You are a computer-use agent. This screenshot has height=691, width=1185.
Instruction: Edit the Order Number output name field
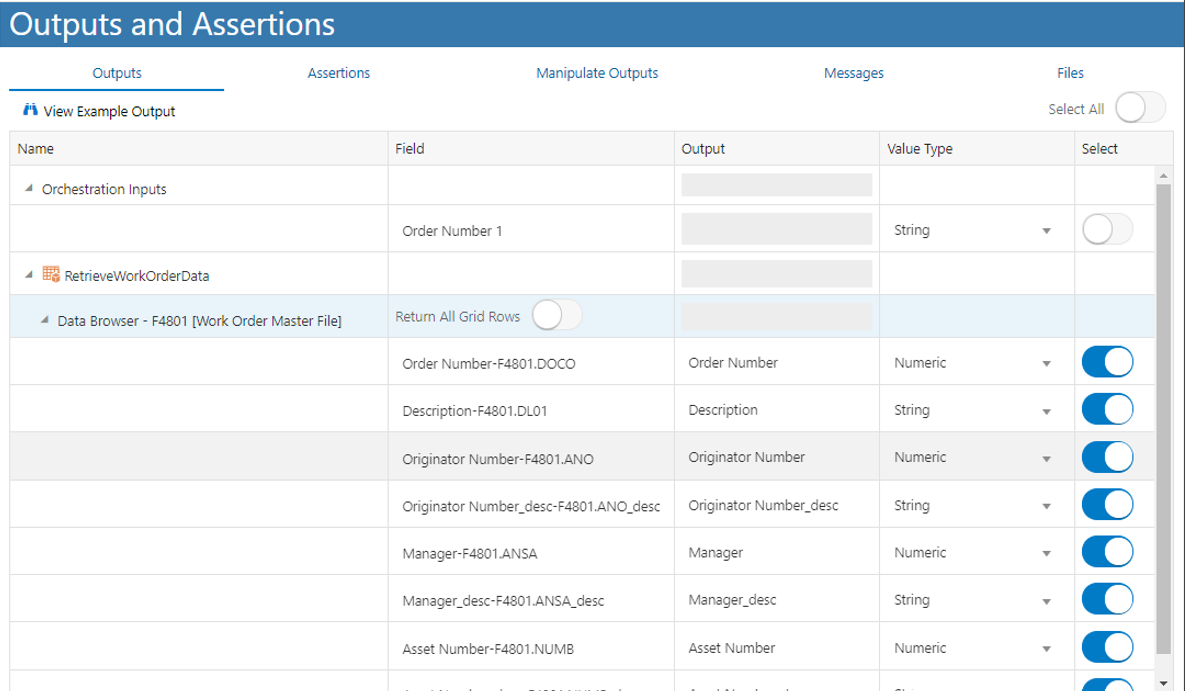777,363
